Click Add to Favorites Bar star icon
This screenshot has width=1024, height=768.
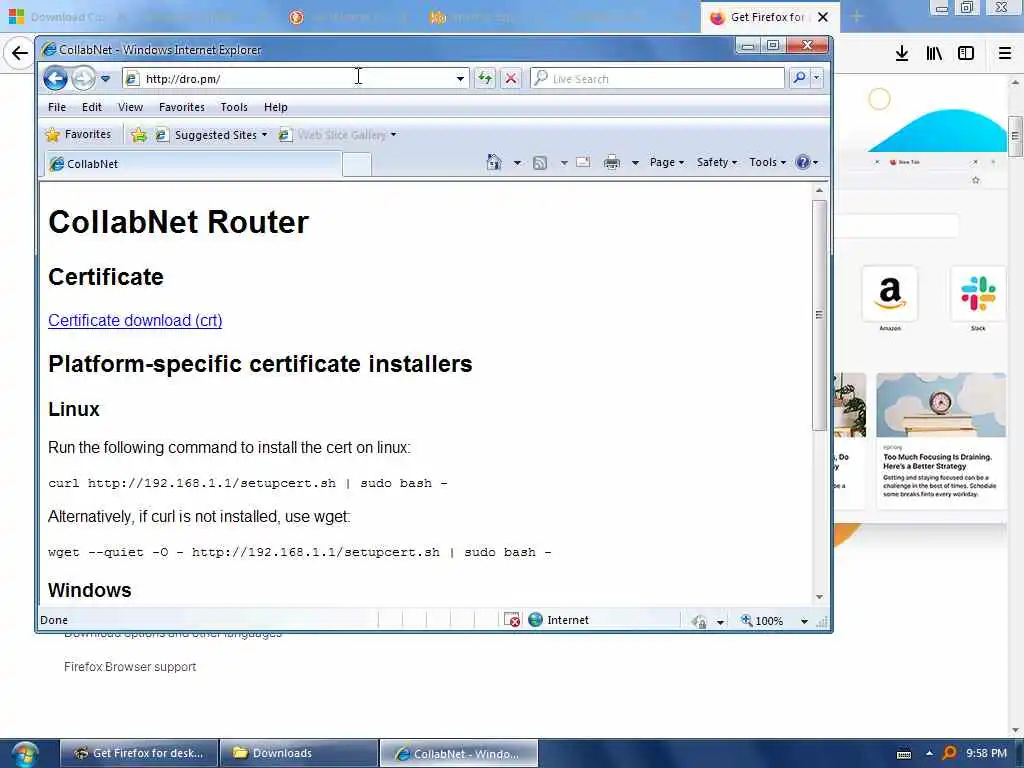pos(138,135)
